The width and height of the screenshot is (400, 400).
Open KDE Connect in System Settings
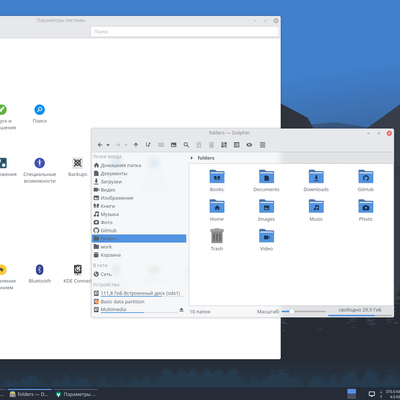(77, 274)
